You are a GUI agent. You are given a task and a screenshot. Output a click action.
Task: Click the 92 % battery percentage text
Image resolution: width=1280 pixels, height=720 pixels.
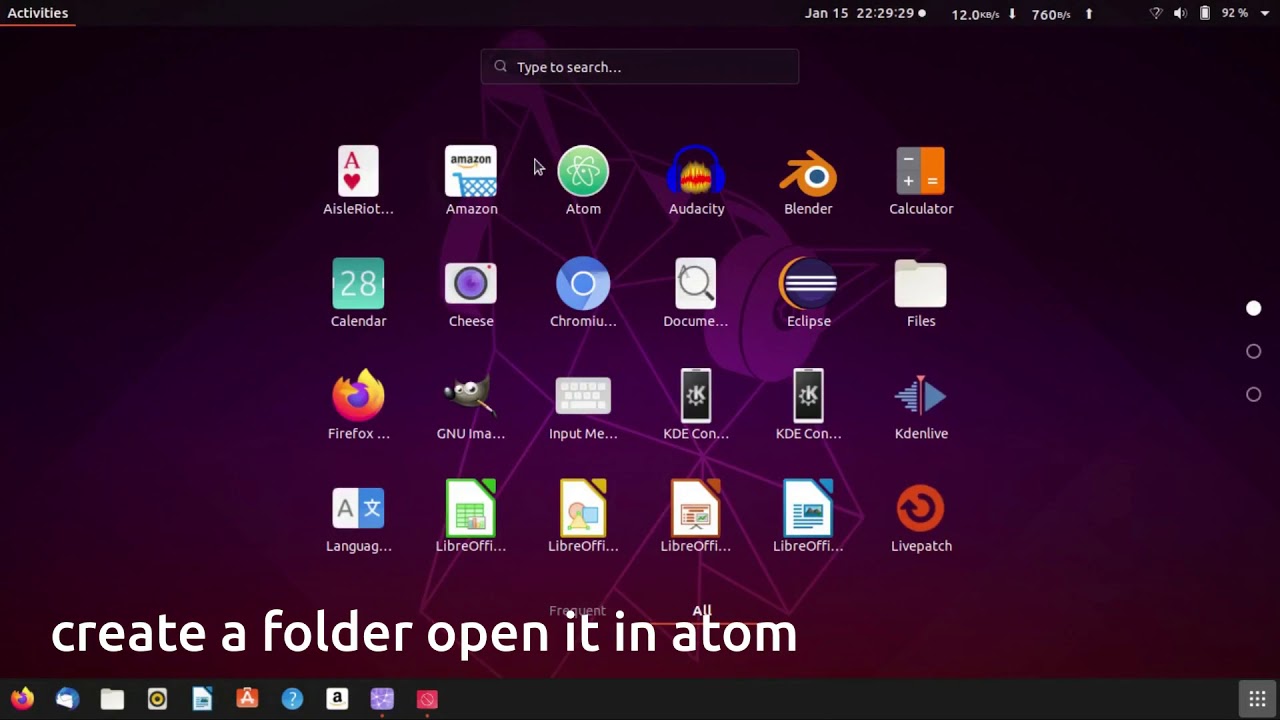(1234, 13)
